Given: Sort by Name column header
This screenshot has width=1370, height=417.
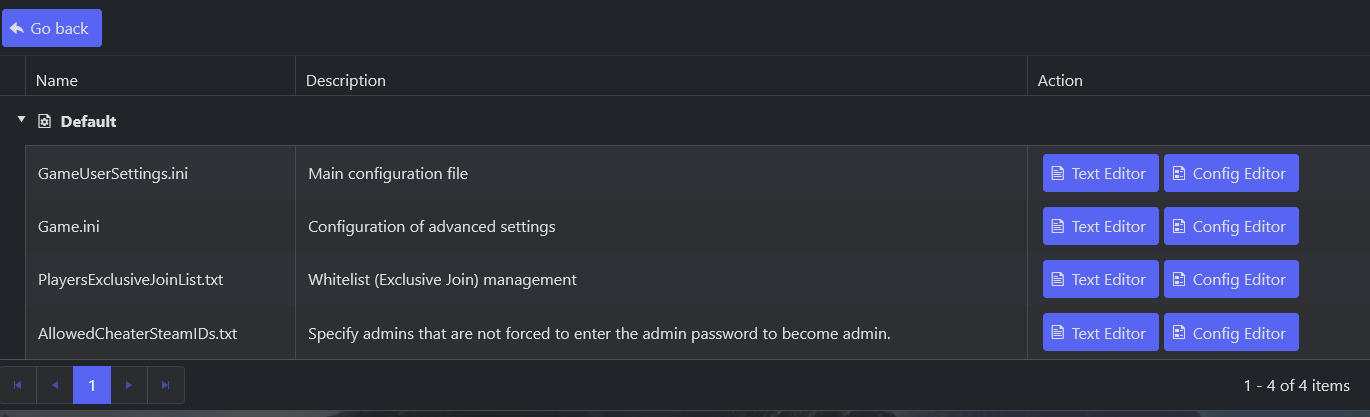Looking at the screenshot, I should (57, 80).
